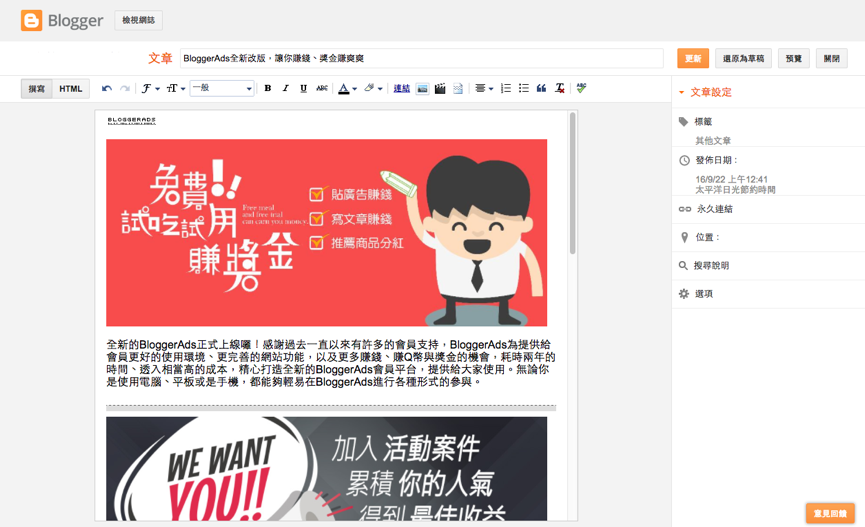Click the 預覽 preview button

[793, 58]
